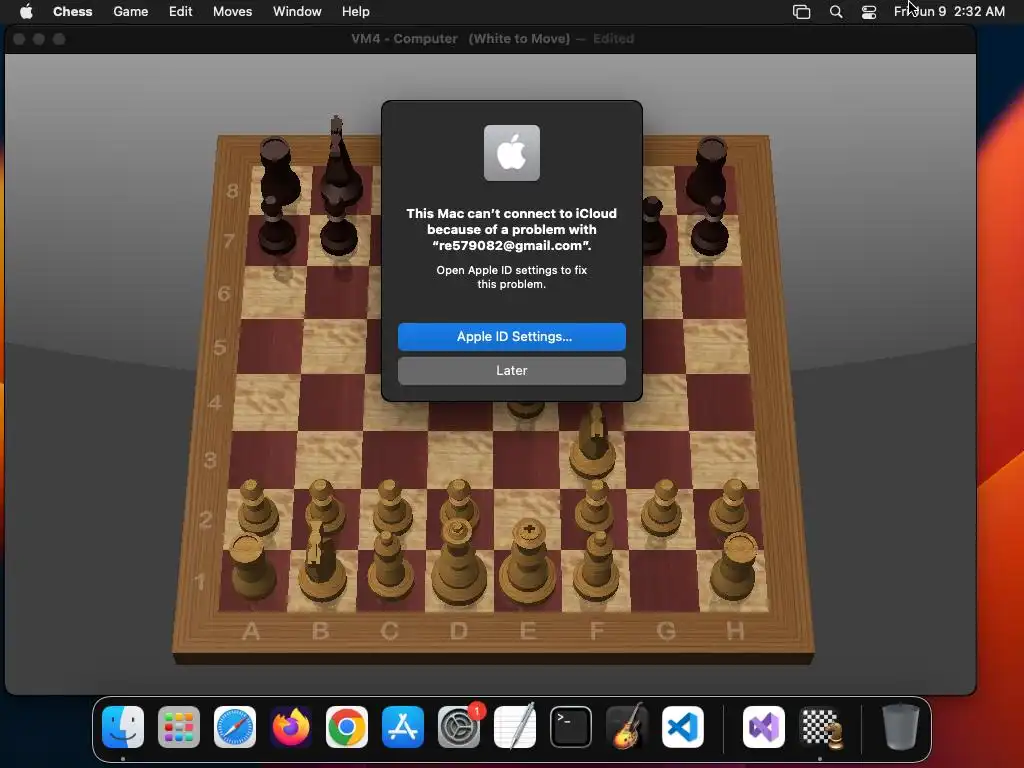The height and width of the screenshot is (768, 1024).
Task: Select the white pawn on C2
Action: coord(392,507)
